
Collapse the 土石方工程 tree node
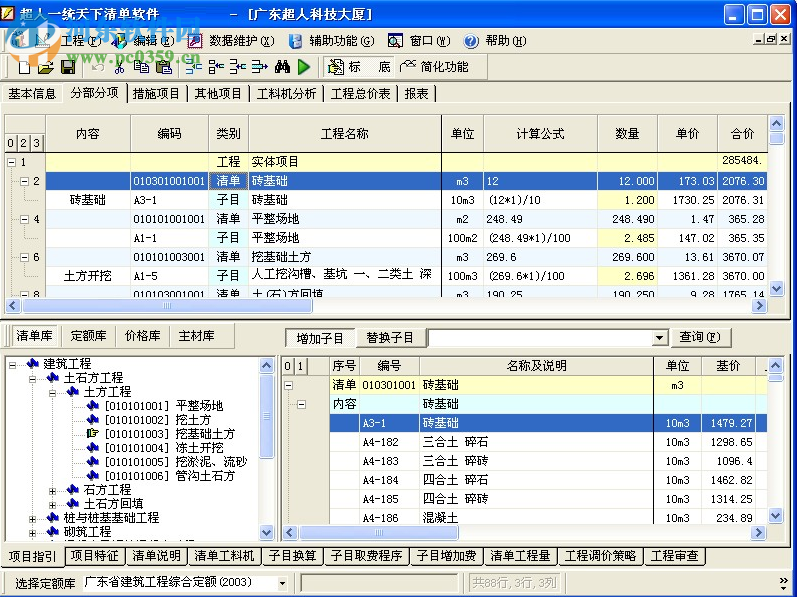point(33,379)
